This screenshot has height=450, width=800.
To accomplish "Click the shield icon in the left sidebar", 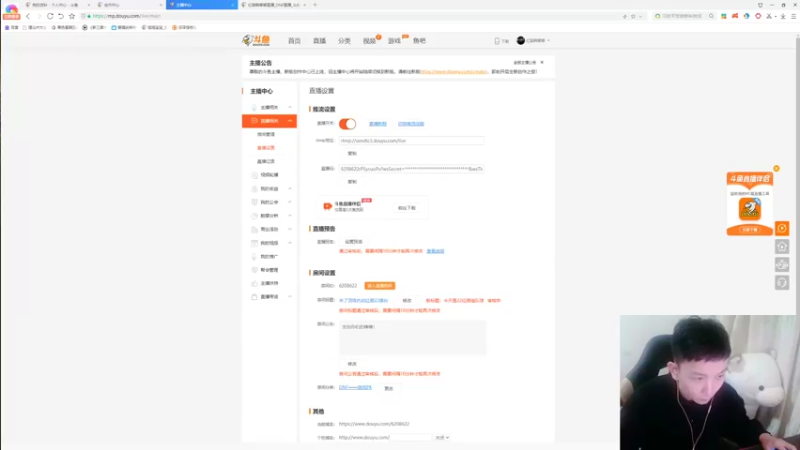I will coord(254,202).
